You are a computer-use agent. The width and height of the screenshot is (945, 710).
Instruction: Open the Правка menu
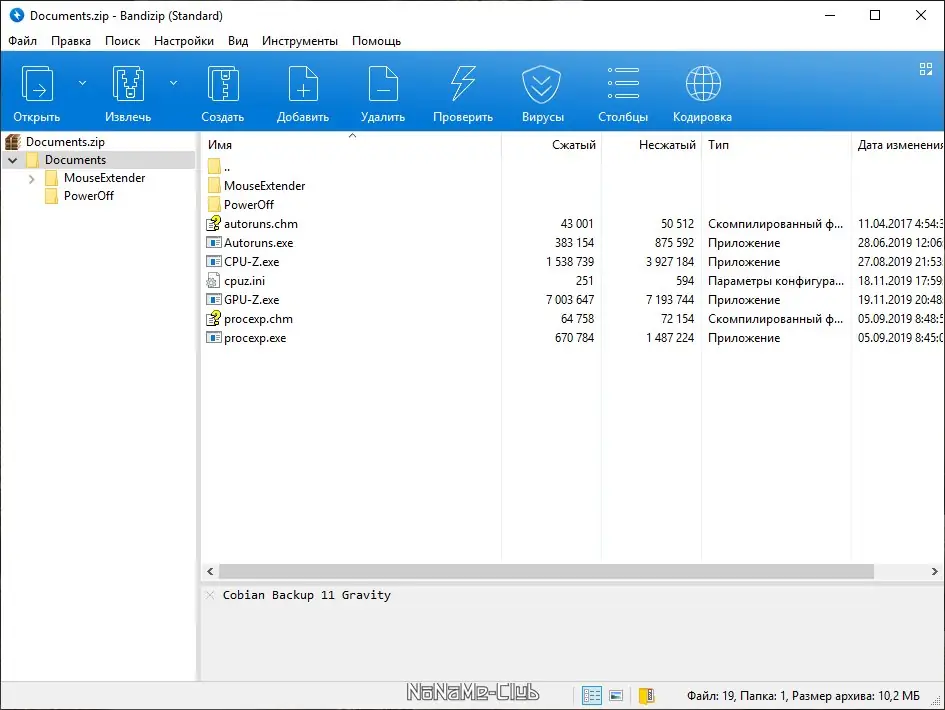(x=71, y=41)
